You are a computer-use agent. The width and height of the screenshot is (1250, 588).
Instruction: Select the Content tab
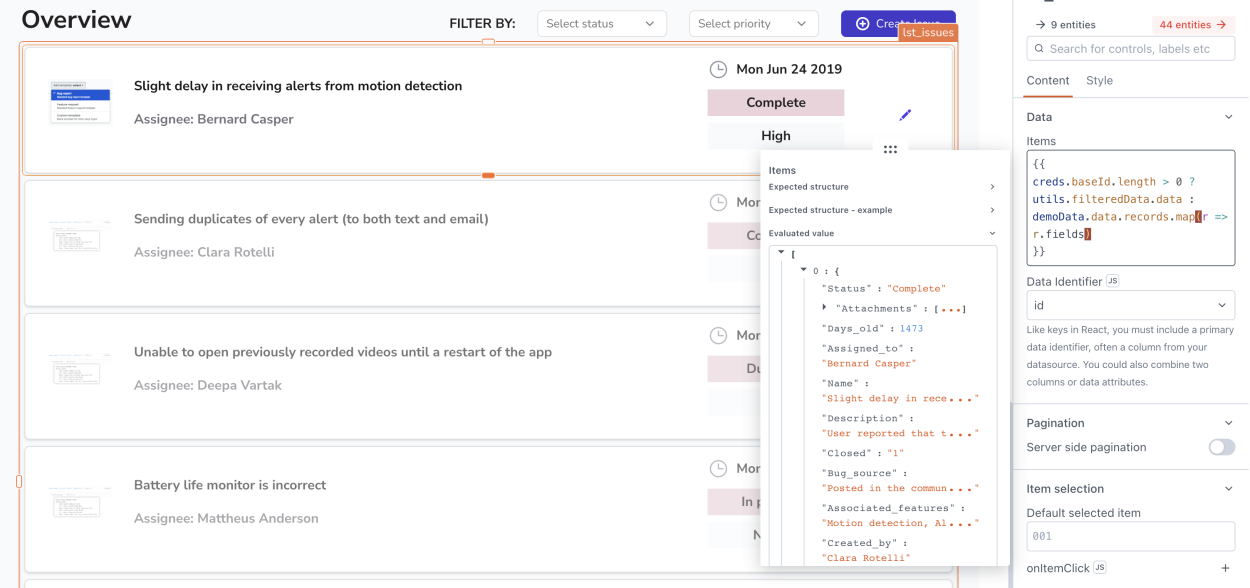pyautogui.click(x=1047, y=81)
